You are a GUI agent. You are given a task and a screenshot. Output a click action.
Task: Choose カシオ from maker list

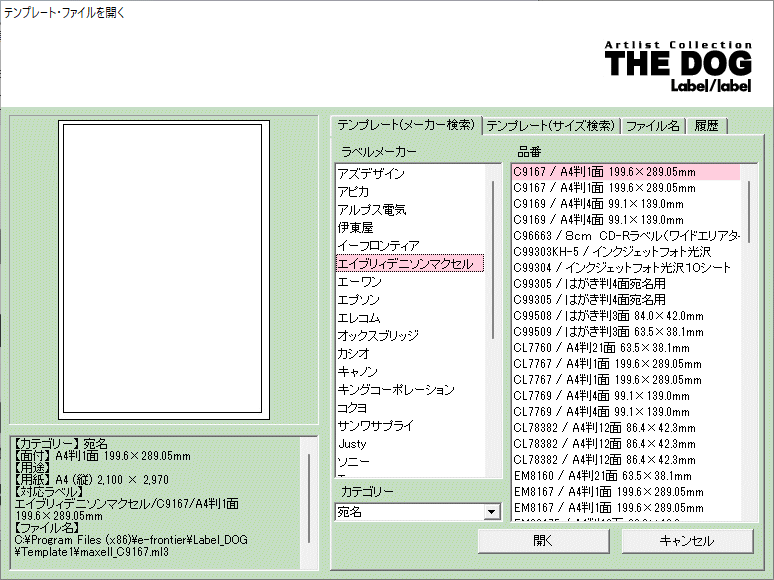point(410,353)
